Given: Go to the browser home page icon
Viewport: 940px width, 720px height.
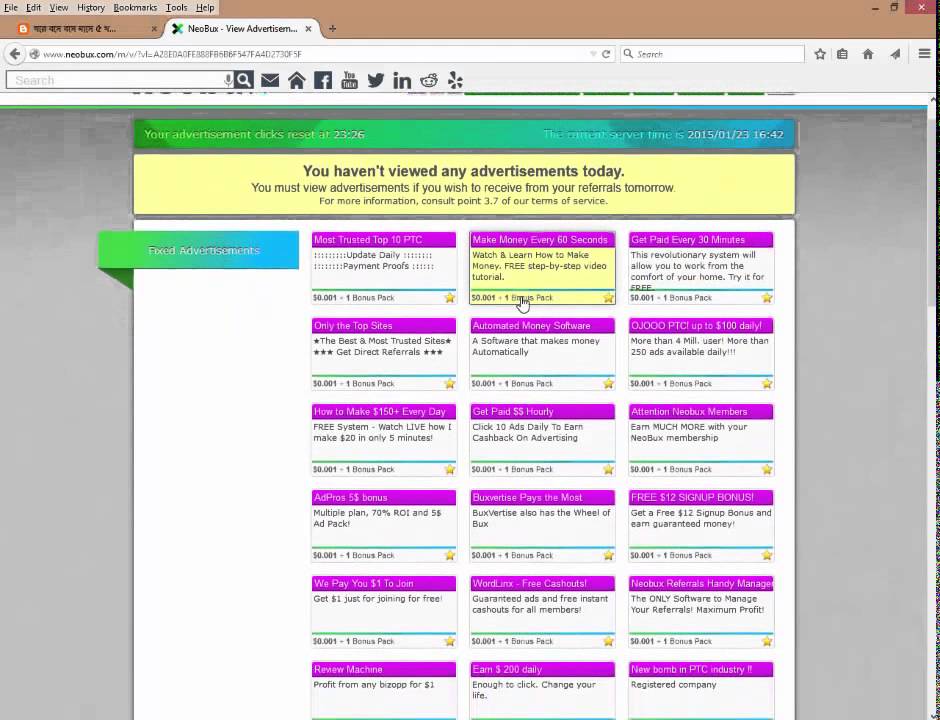Looking at the screenshot, I should coord(867,54).
